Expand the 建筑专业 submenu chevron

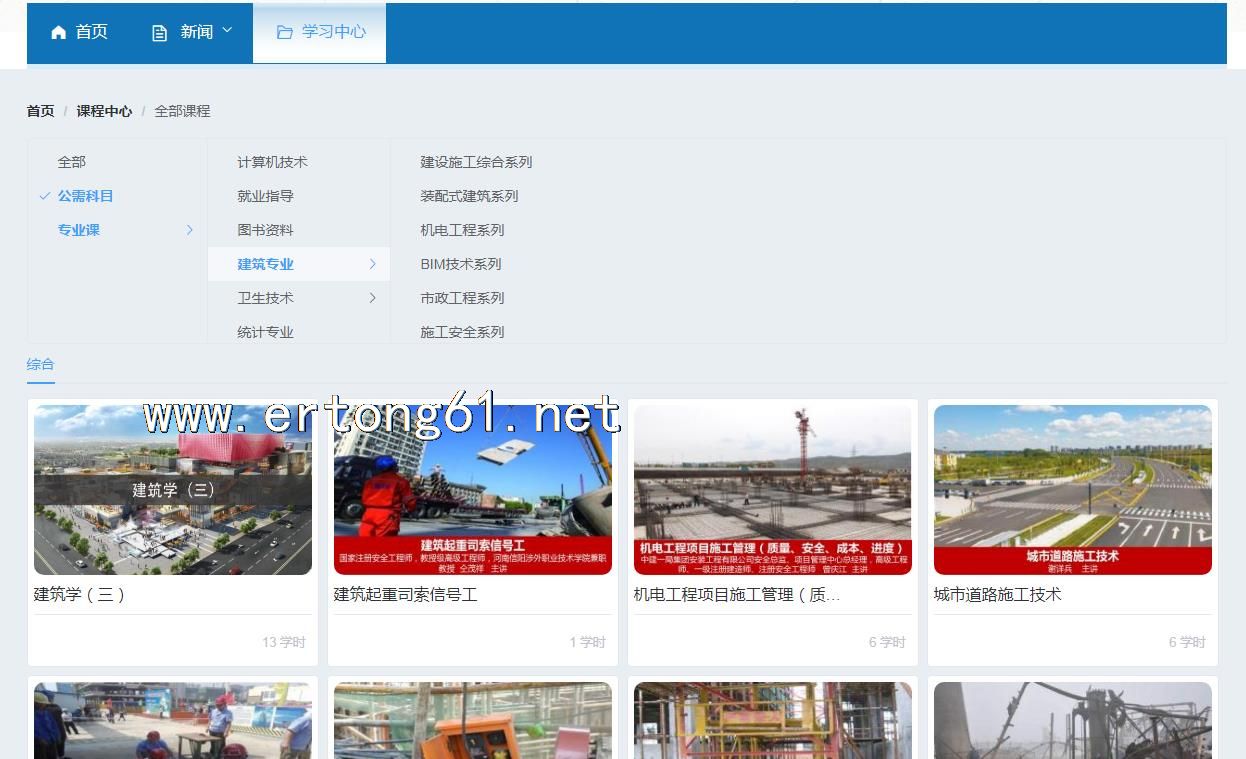[372, 264]
